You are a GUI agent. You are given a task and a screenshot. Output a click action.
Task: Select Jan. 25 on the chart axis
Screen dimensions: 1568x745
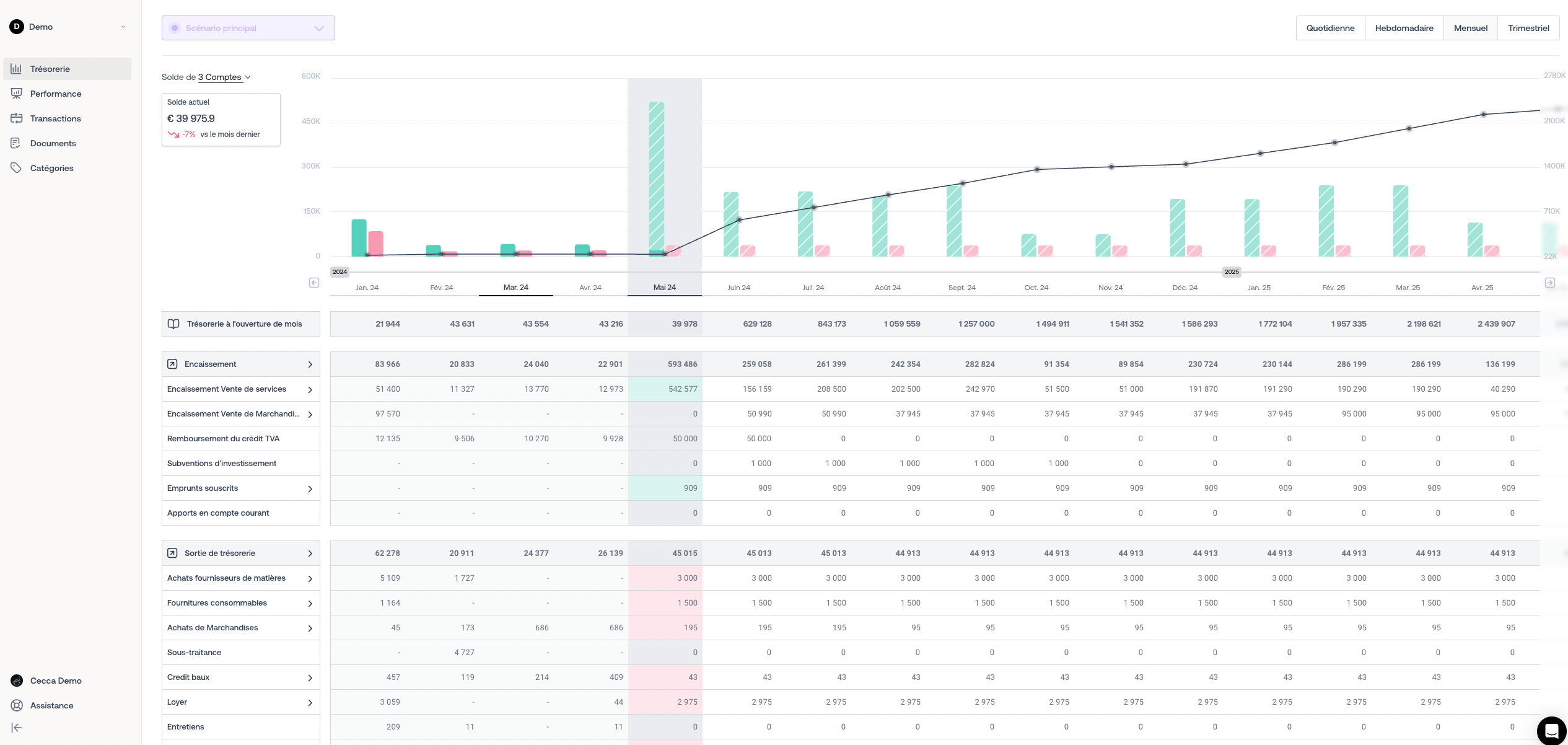pyautogui.click(x=1259, y=288)
